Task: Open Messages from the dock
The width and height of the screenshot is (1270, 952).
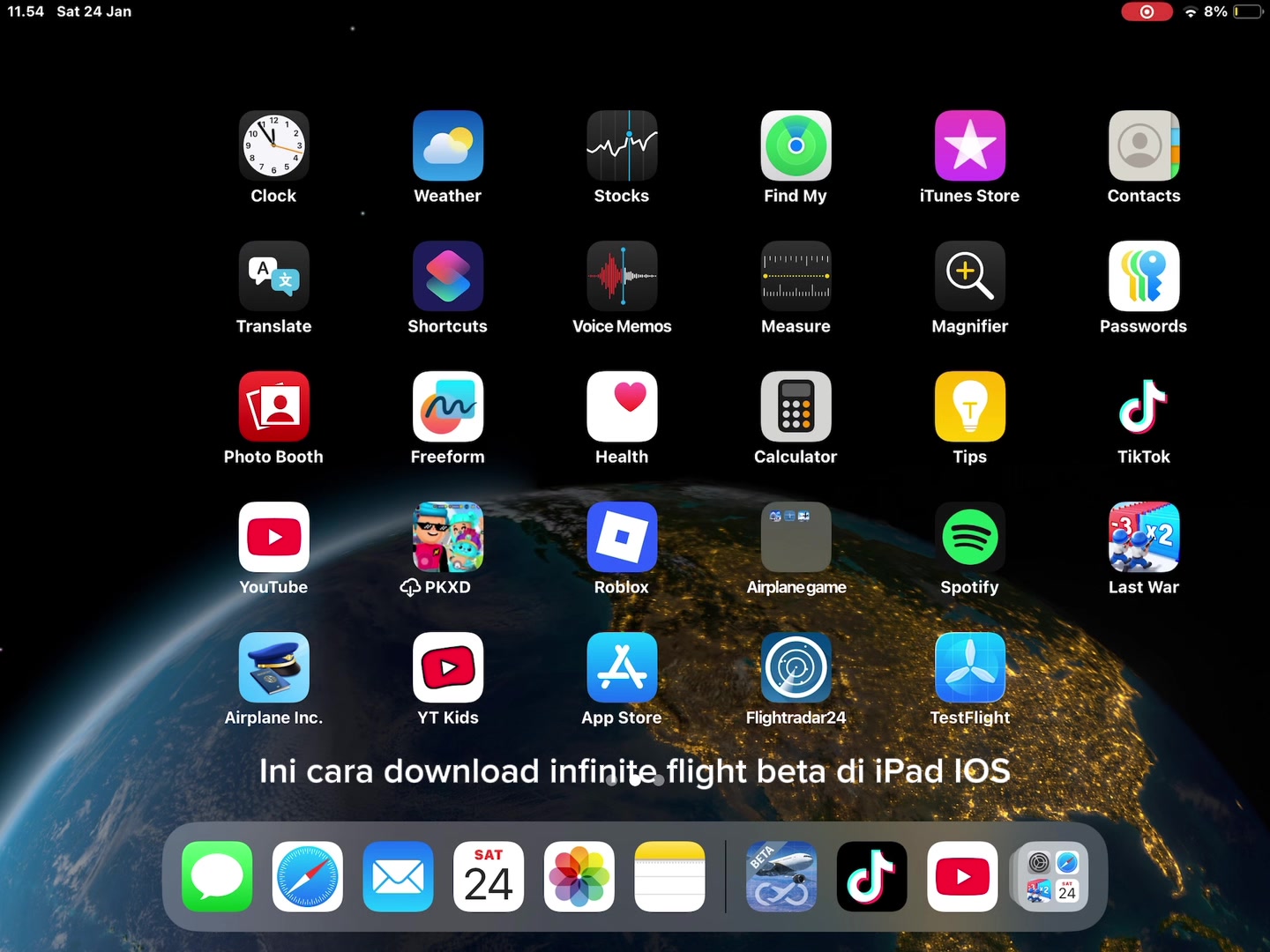Action: tap(217, 876)
